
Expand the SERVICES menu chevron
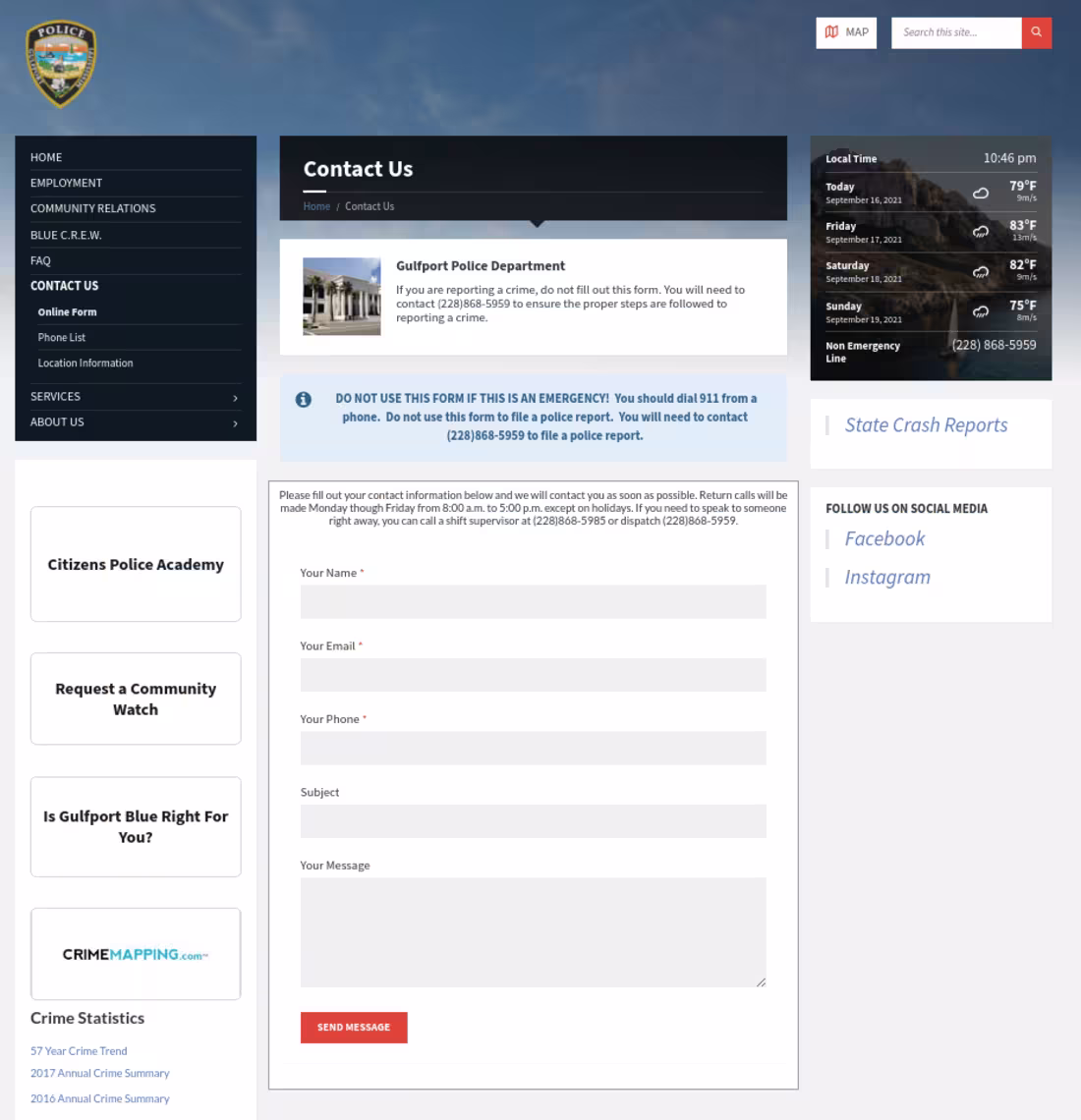[x=235, y=397]
